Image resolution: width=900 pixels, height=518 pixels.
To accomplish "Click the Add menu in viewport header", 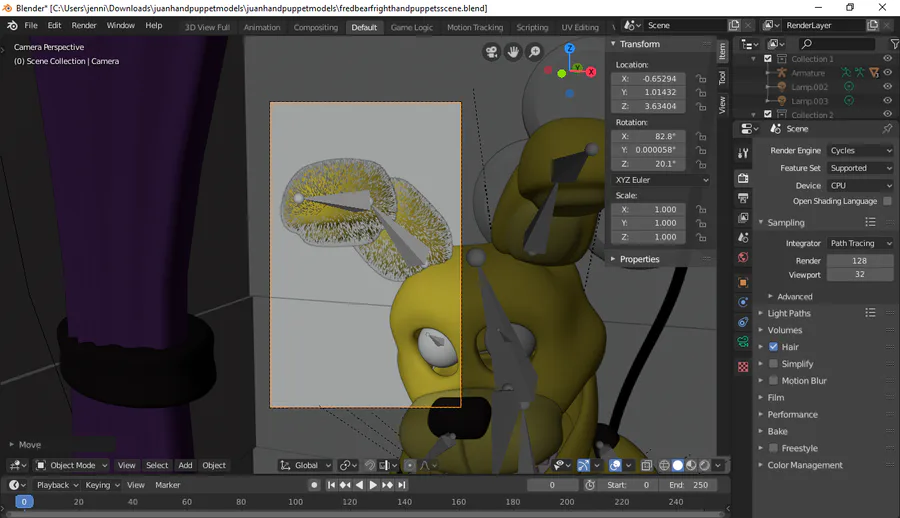I will (x=185, y=465).
